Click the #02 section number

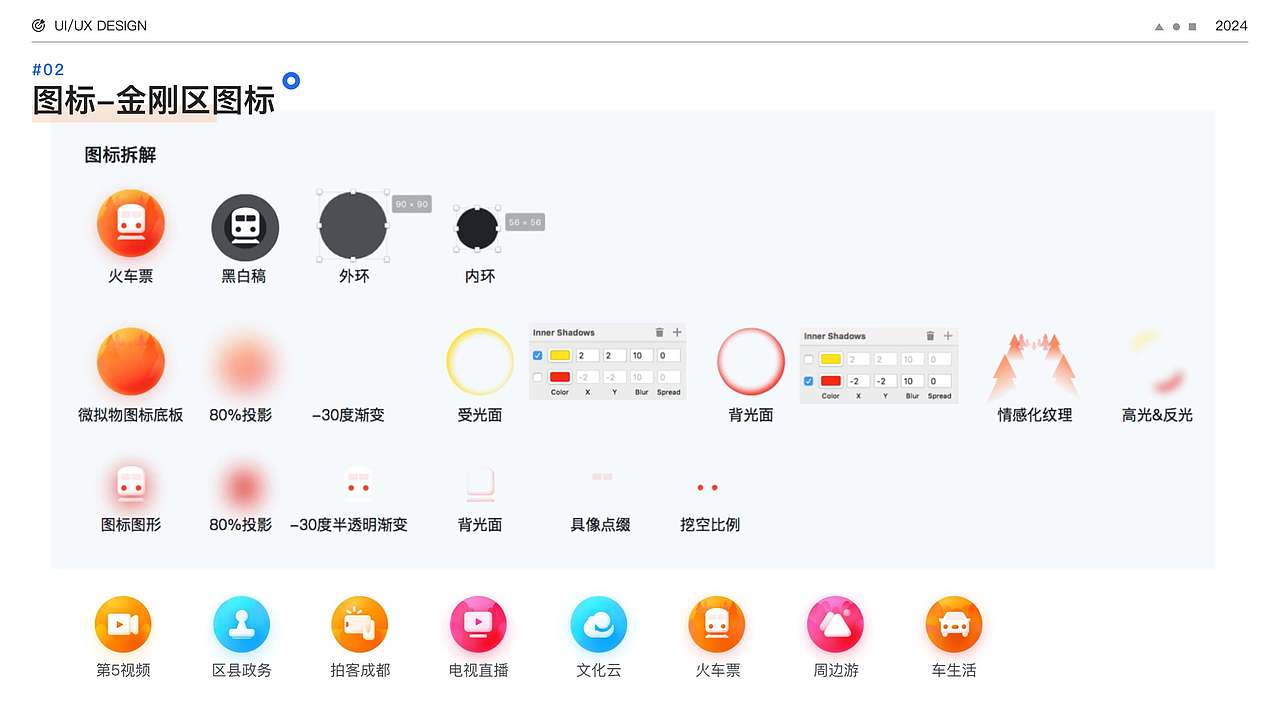(48, 69)
